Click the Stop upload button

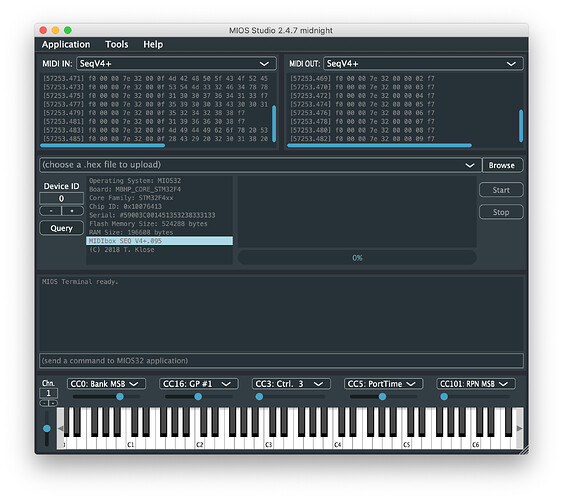(501, 212)
